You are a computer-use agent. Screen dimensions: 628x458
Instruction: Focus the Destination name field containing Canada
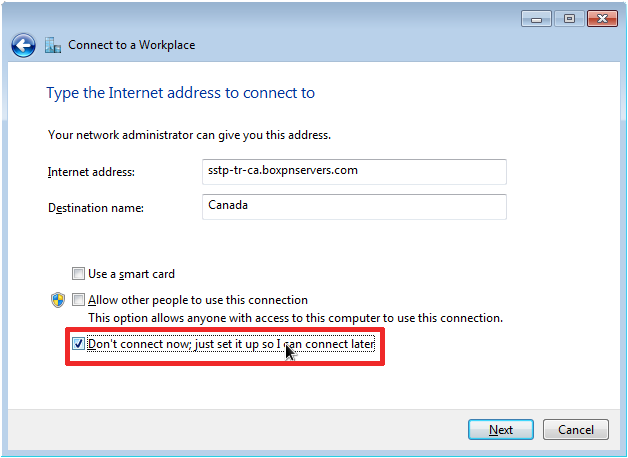pos(354,207)
